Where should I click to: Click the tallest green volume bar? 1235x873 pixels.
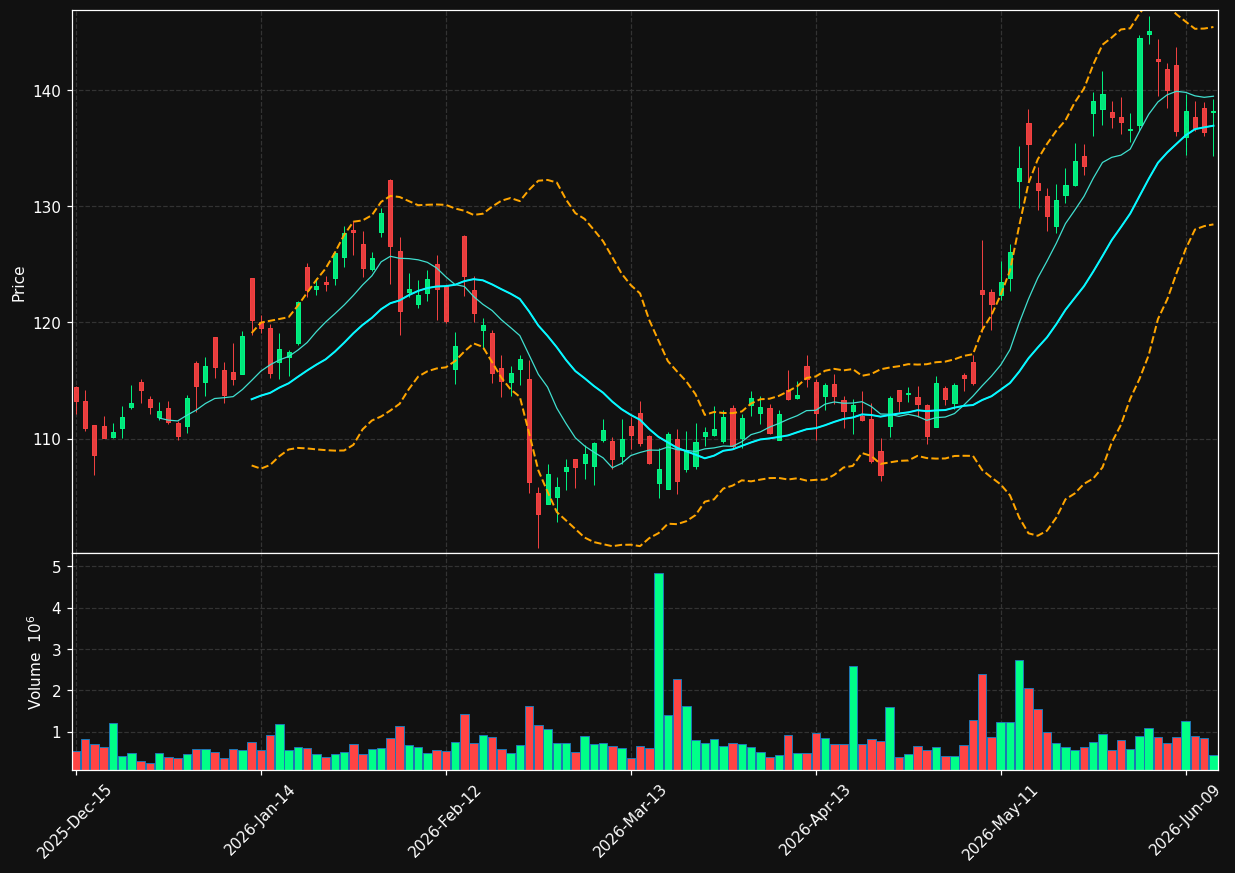659,671
